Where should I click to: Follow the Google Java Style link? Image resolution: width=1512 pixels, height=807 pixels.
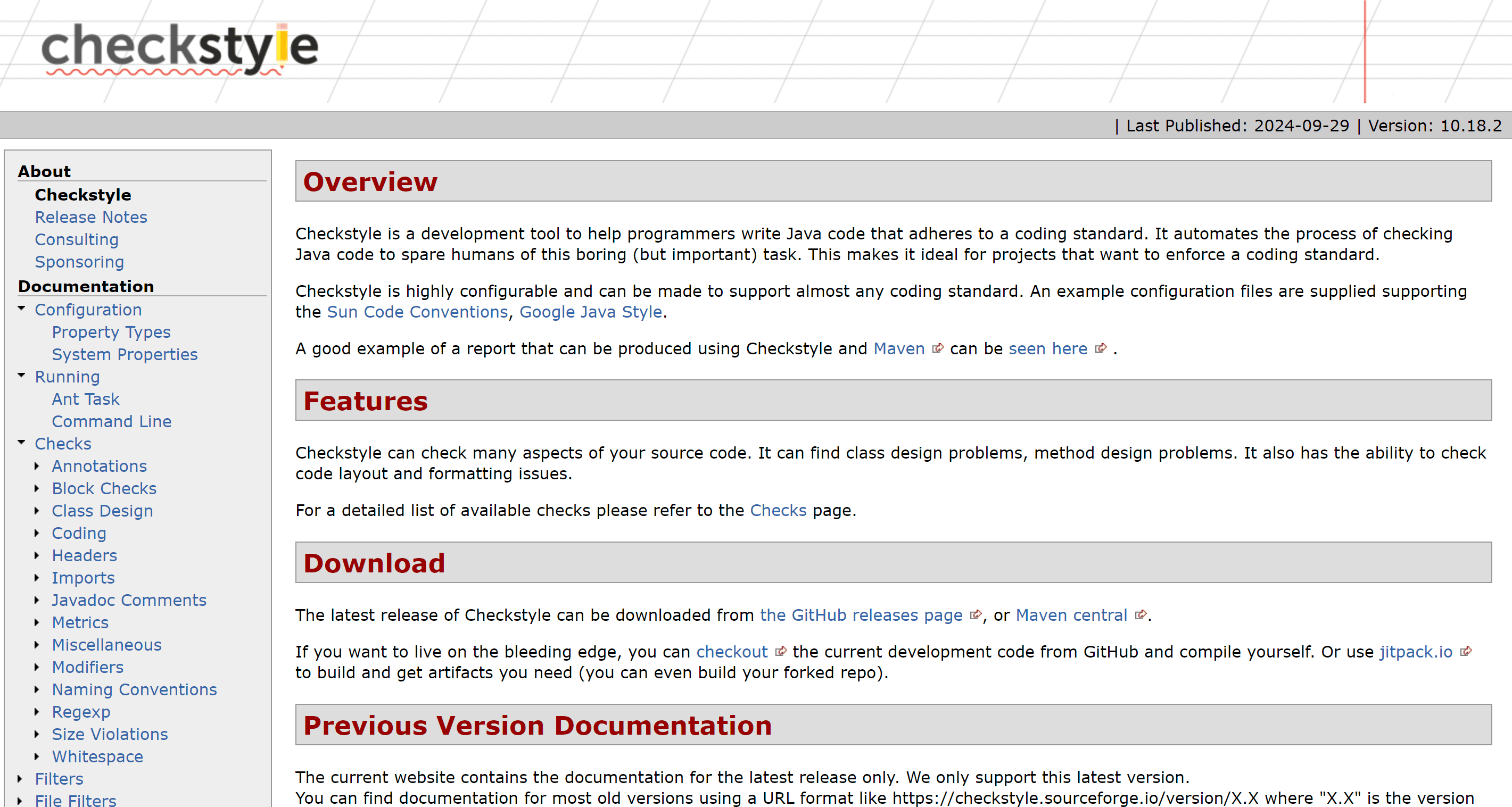[x=591, y=312]
